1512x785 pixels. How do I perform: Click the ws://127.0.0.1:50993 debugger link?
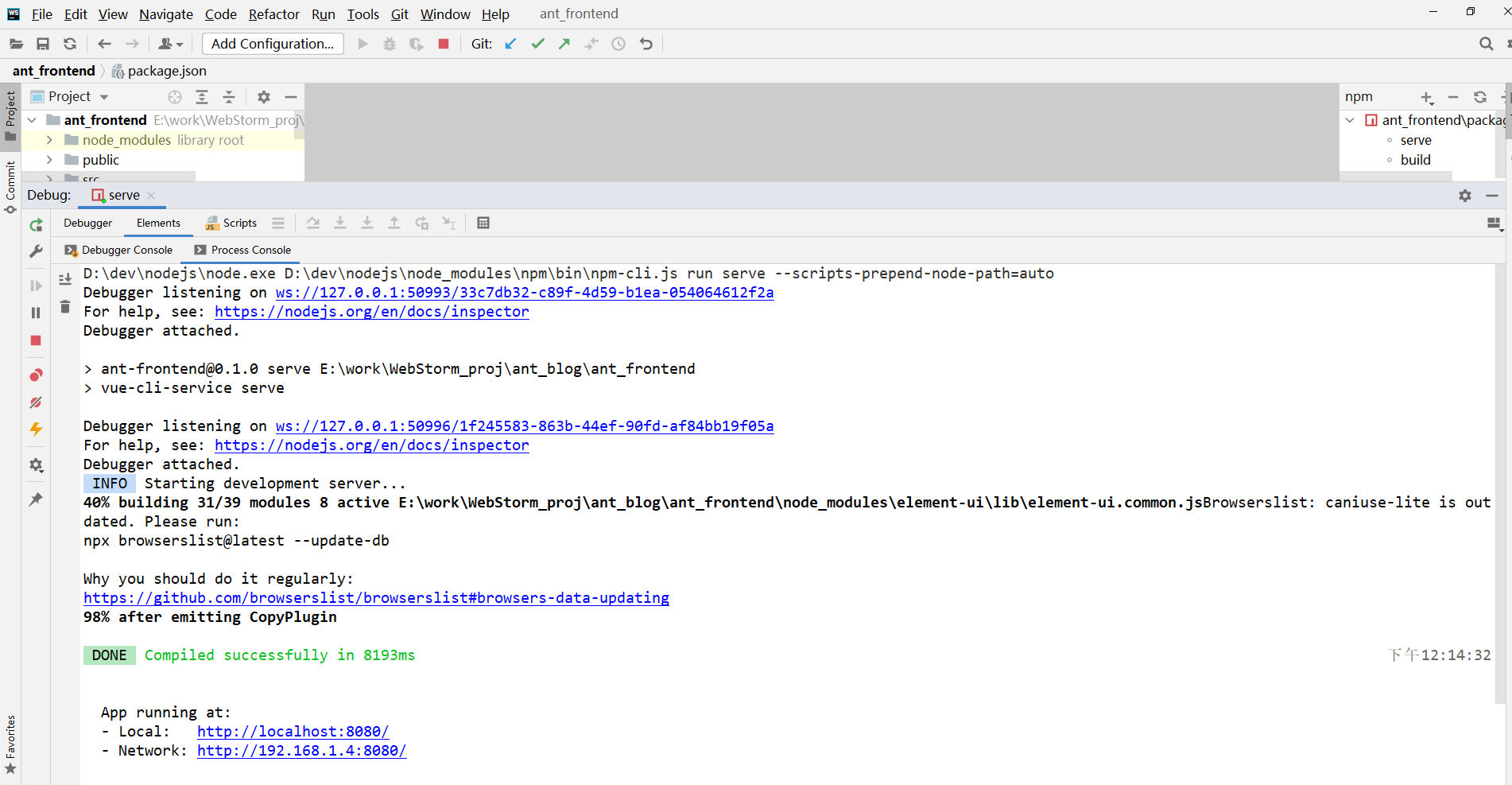click(525, 293)
